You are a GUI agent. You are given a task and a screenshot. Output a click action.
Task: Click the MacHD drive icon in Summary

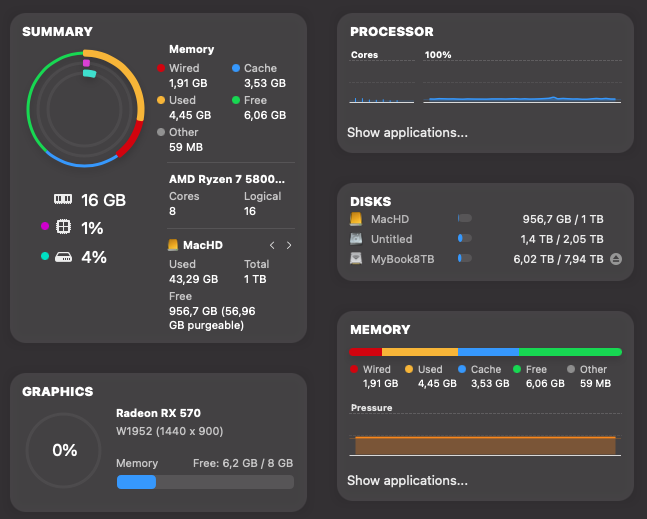click(173, 245)
